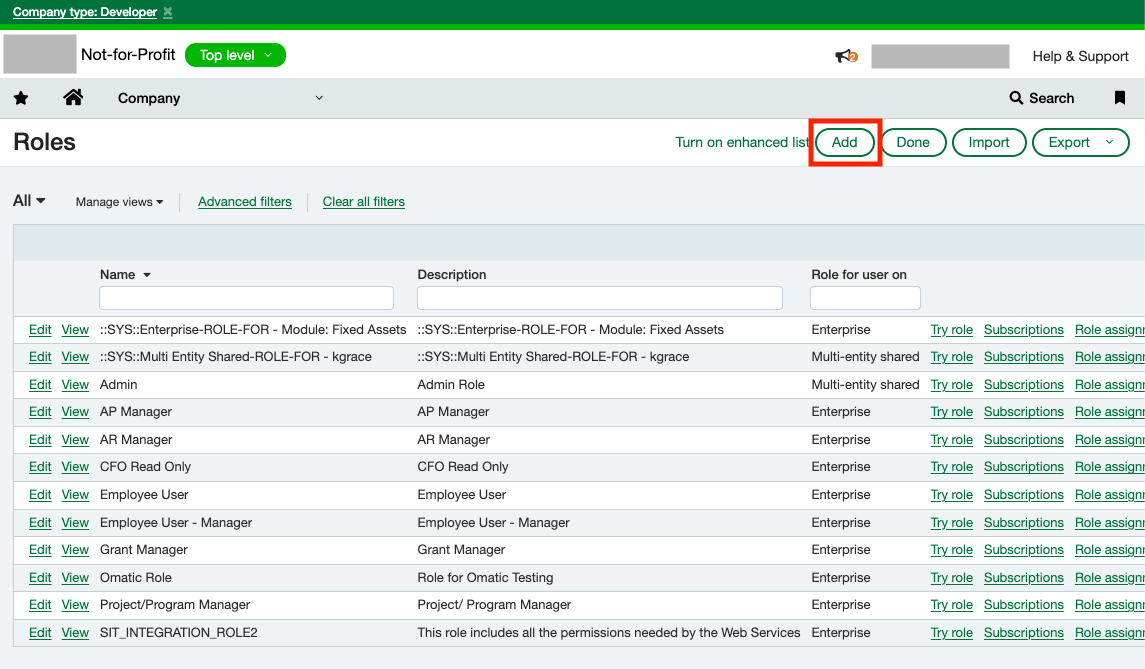1145x669 pixels.
Task: Open Help & Support
Action: (x=1080, y=56)
